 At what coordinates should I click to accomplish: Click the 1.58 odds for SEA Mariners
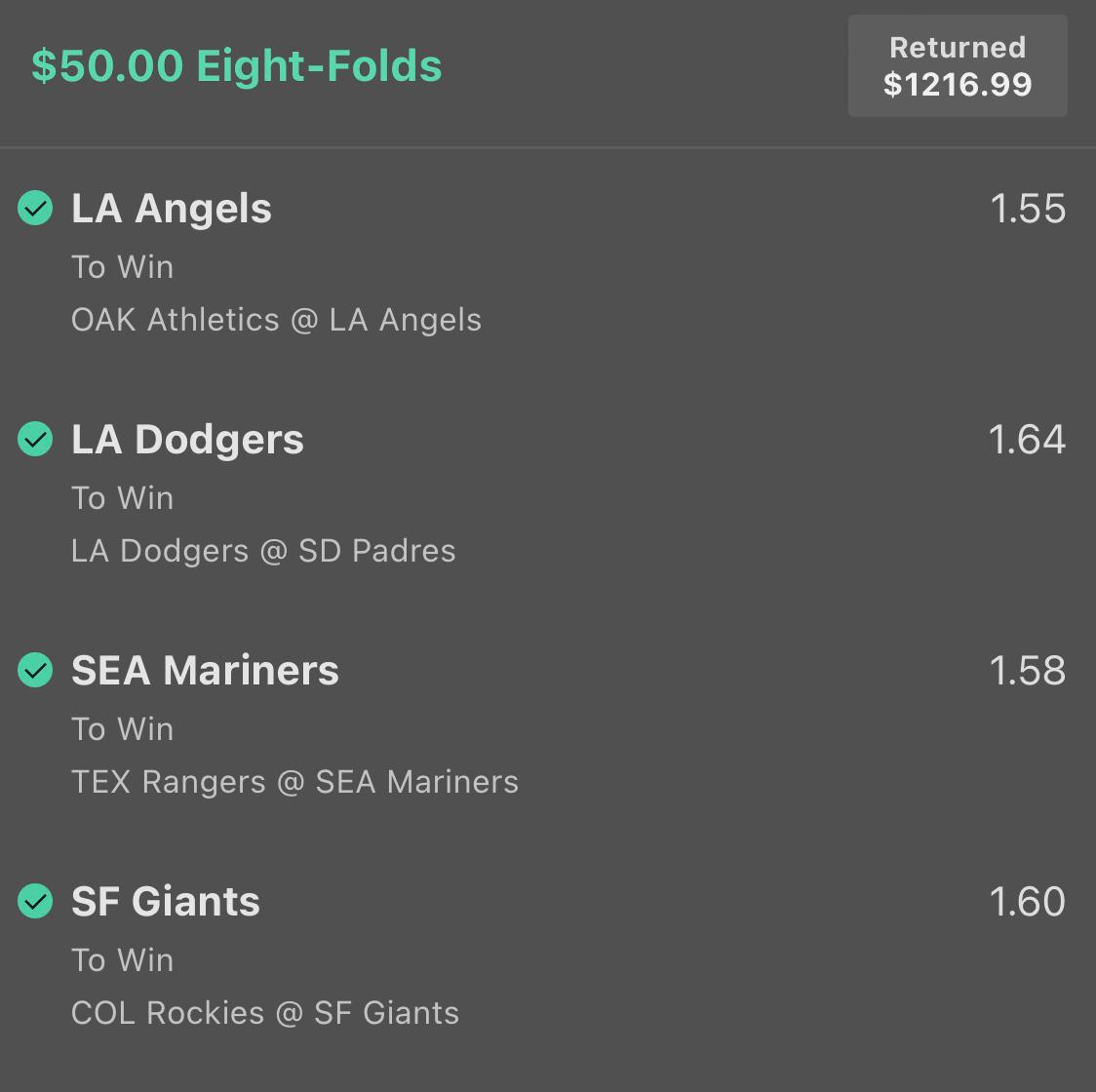click(1028, 671)
